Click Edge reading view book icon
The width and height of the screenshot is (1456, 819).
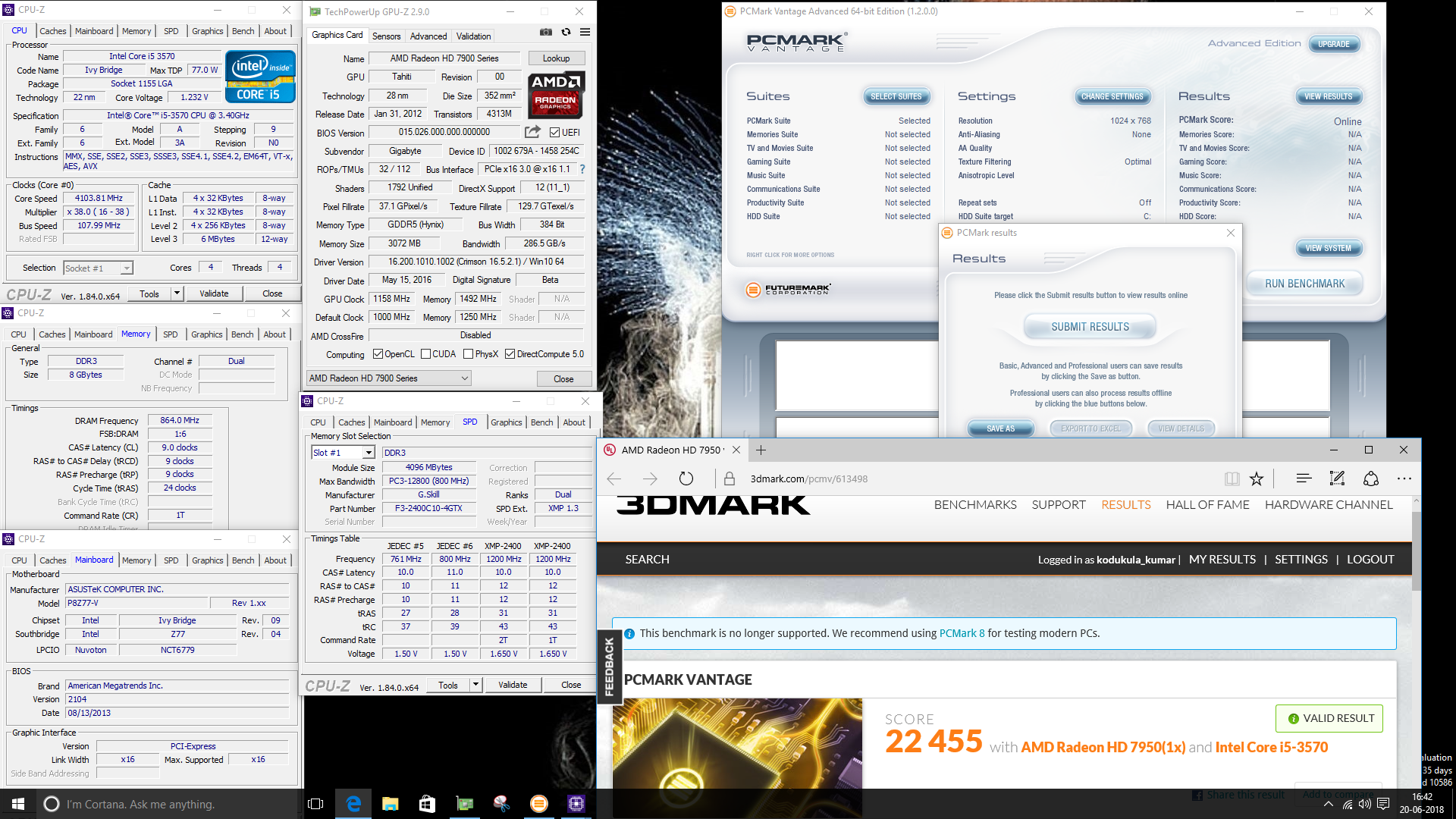click(x=1232, y=479)
